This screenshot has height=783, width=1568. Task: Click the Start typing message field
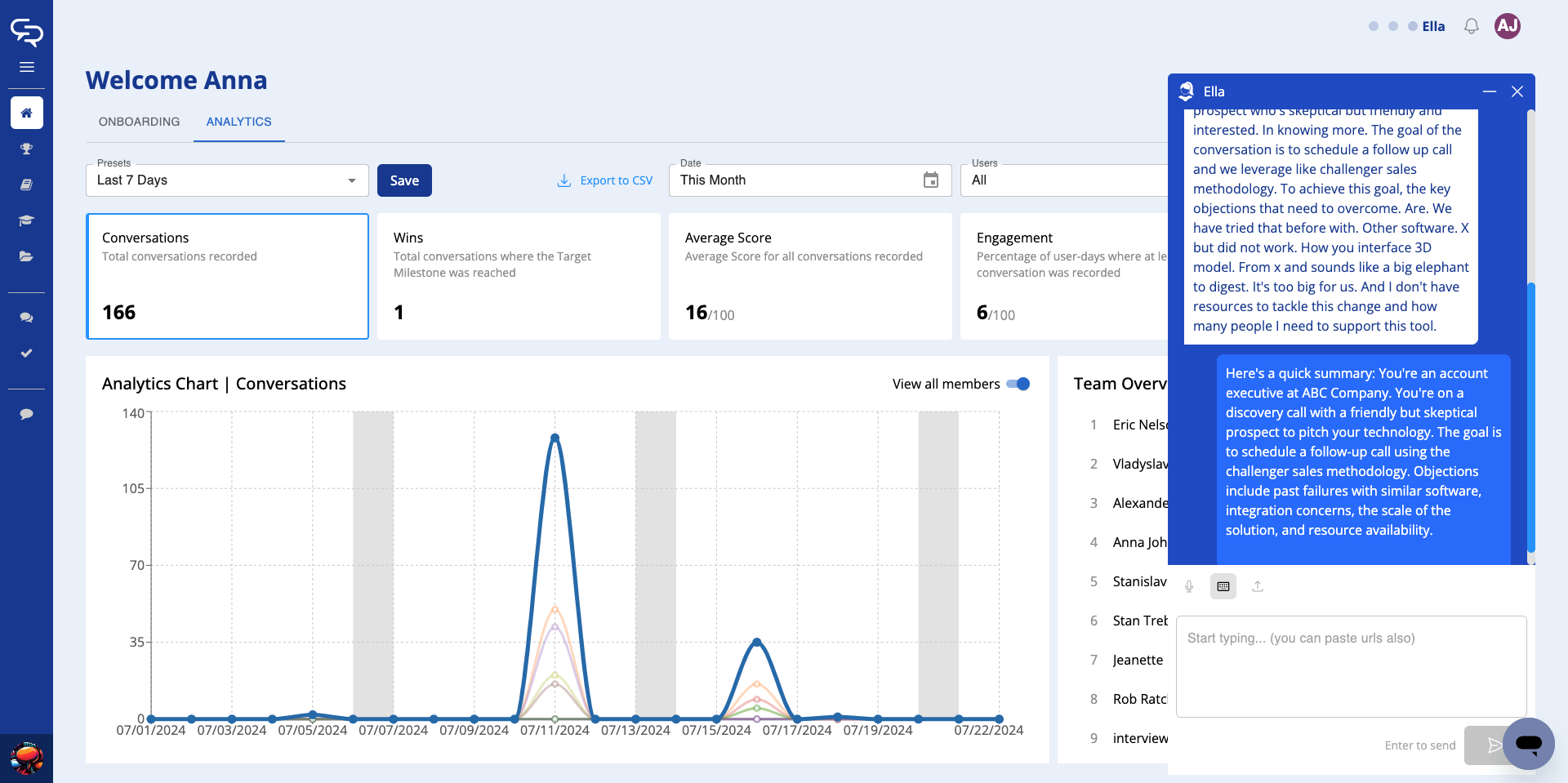tap(1351, 666)
